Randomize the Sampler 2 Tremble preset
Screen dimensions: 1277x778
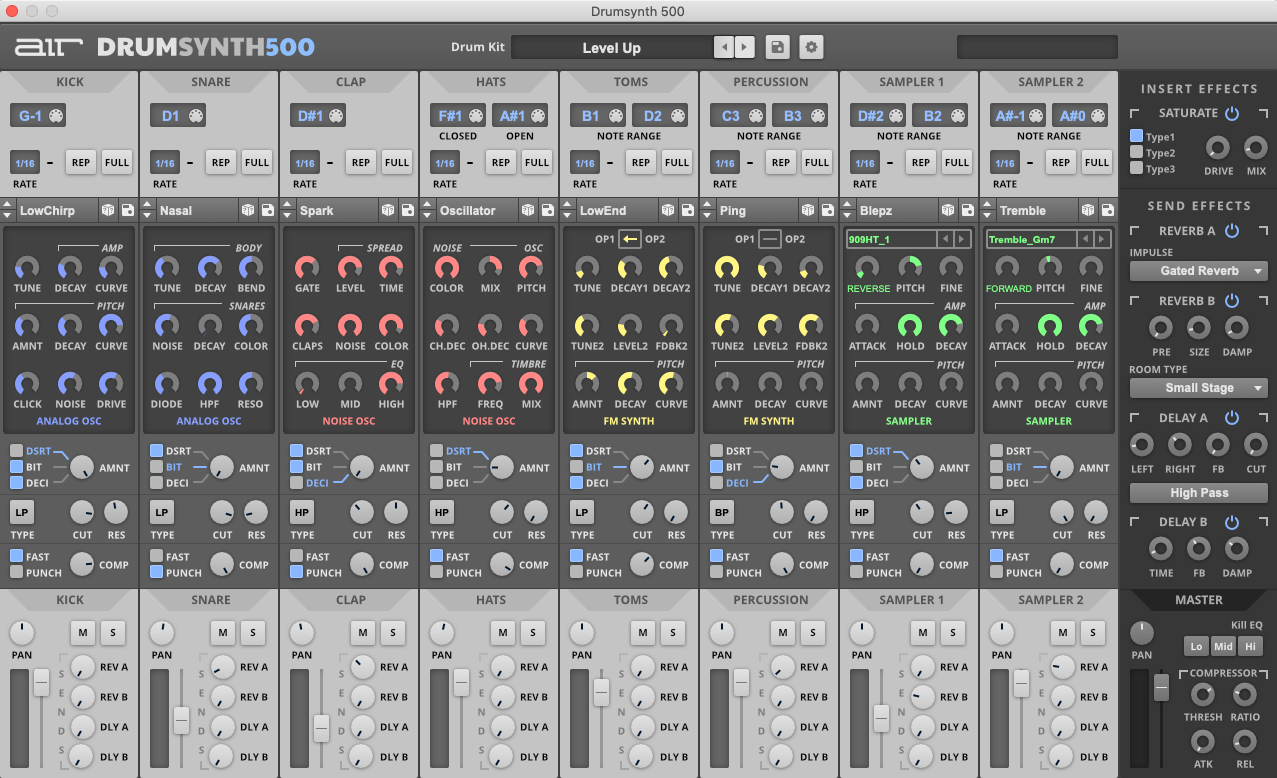coord(1087,210)
